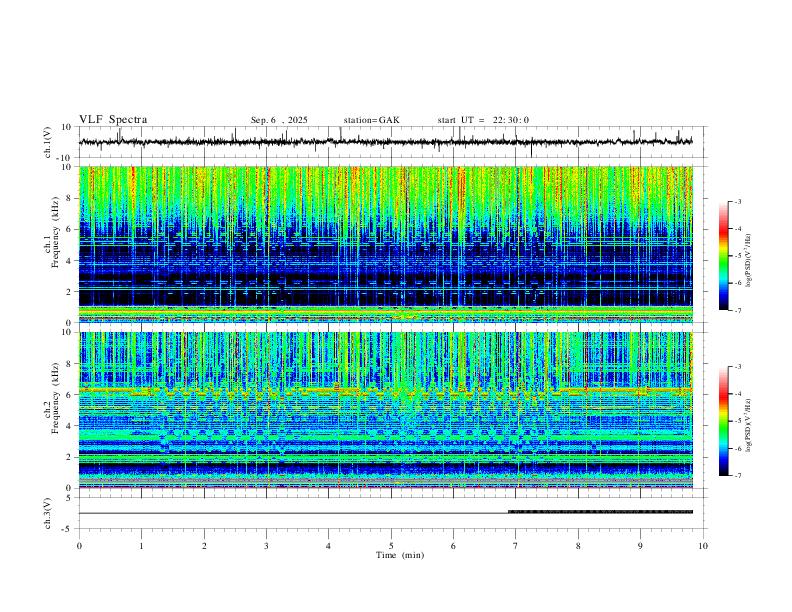792x612 pixels.
Task: Click time axis tick label "8"
Action: click(x=578, y=546)
